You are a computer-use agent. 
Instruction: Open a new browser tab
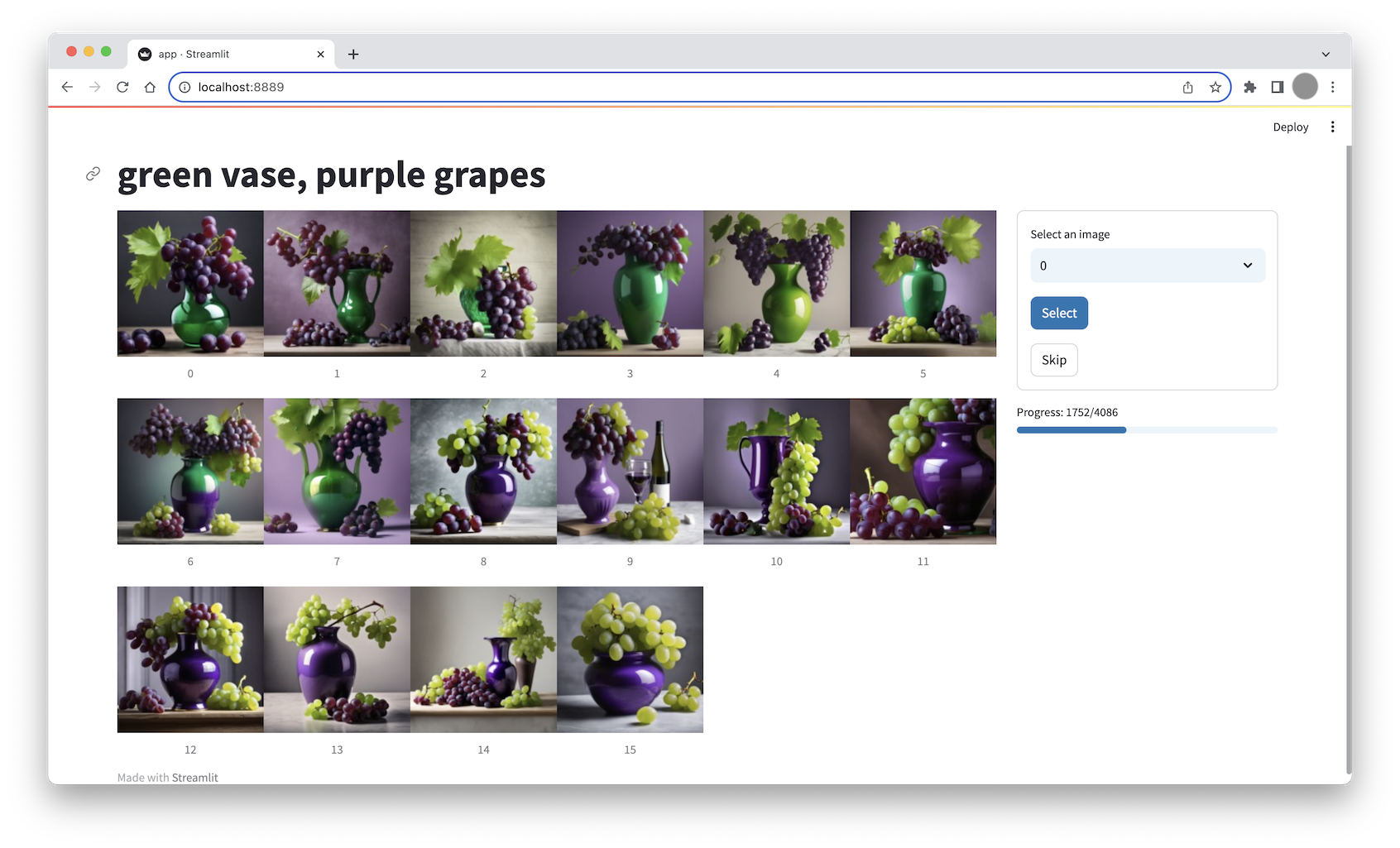point(353,54)
